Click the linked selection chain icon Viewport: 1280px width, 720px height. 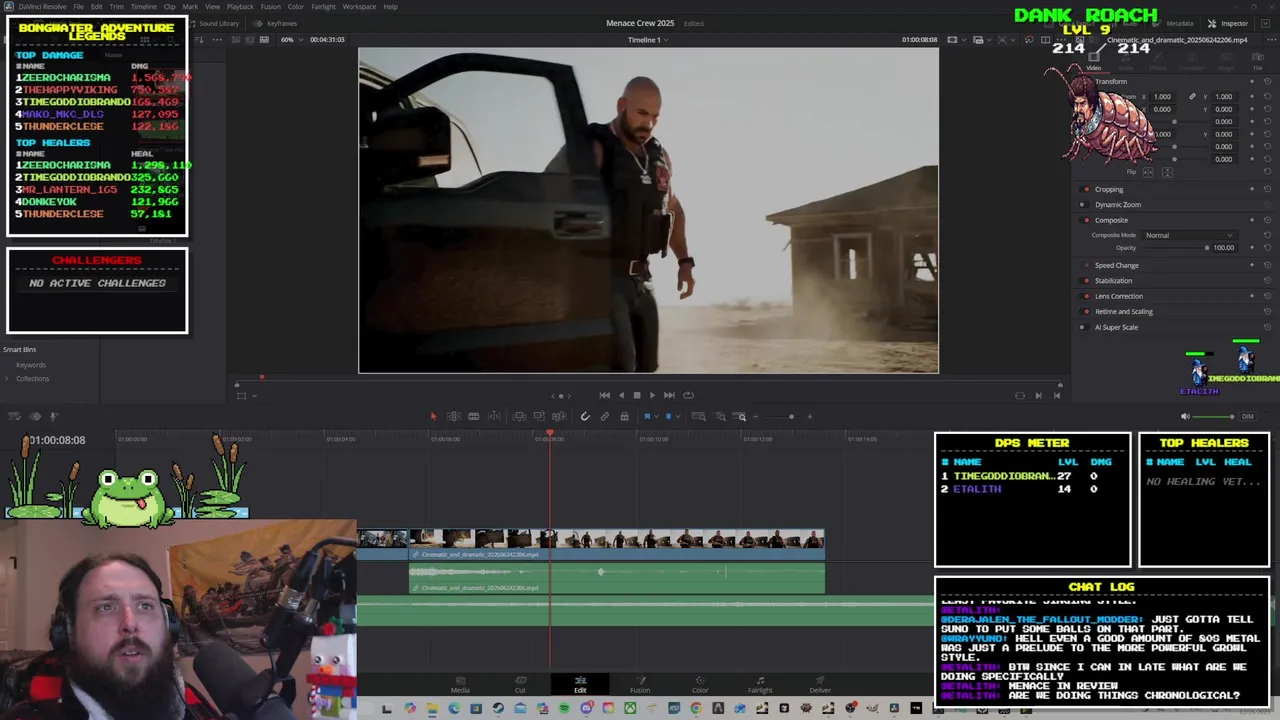[x=604, y=416]
